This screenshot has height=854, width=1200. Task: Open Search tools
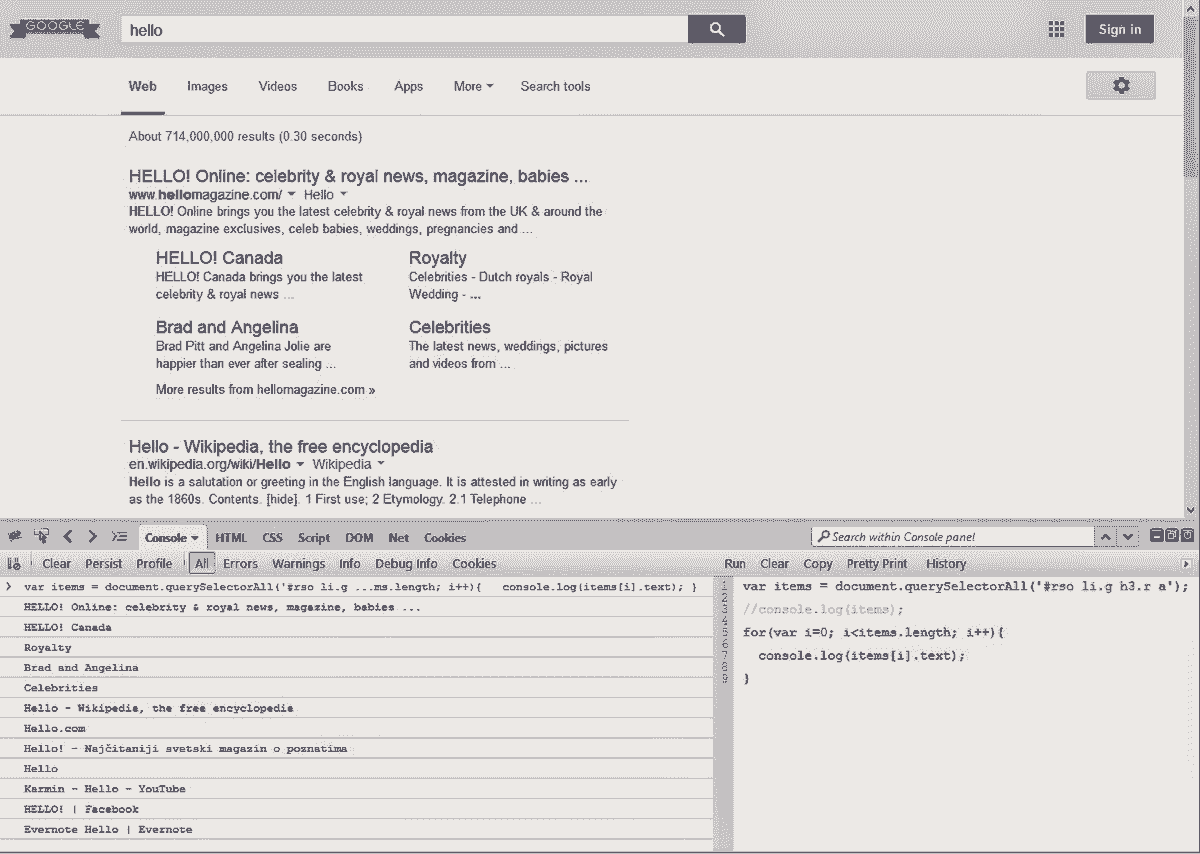click(555, 86)
